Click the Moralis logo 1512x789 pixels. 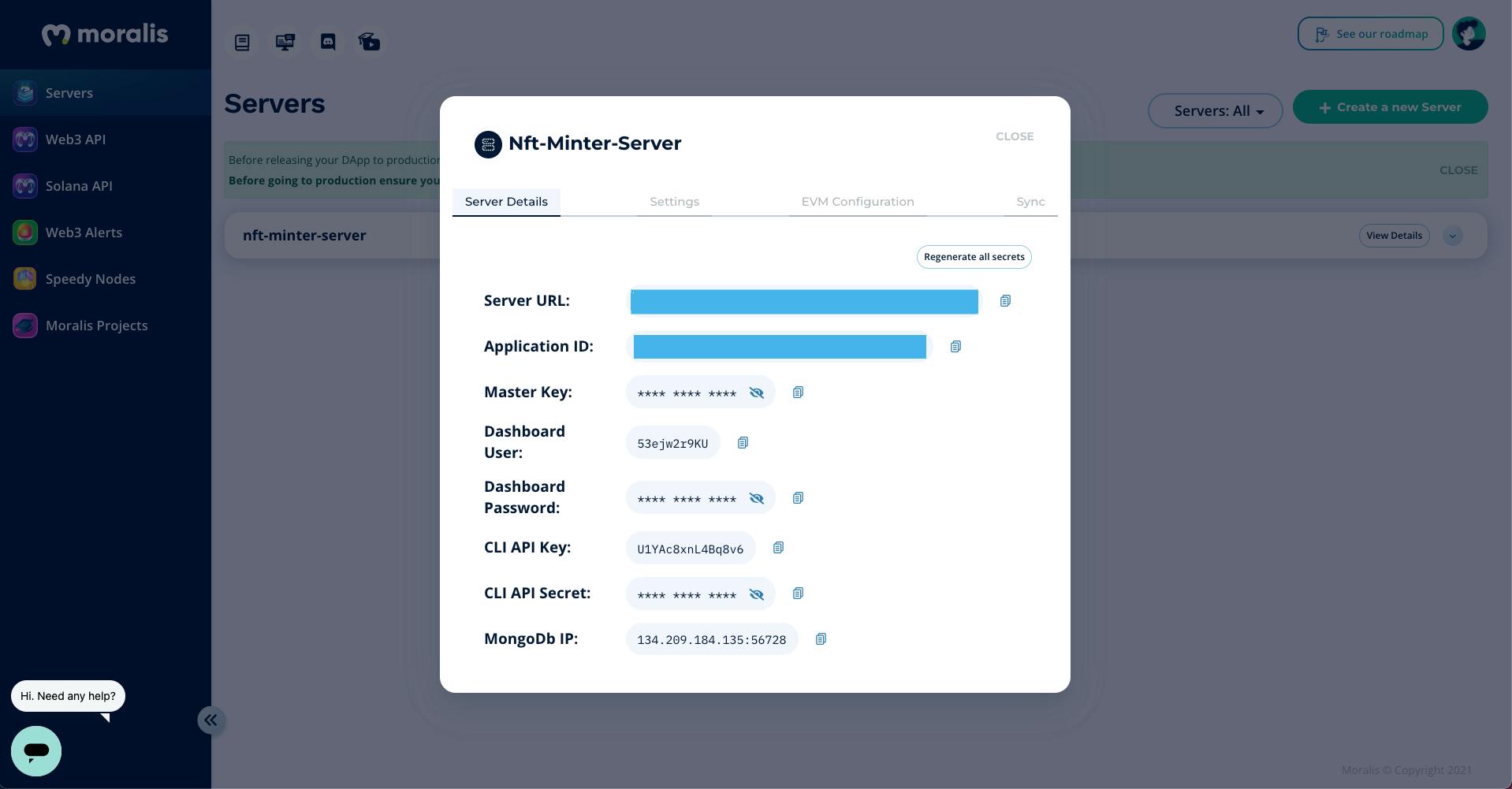point(105,34)
